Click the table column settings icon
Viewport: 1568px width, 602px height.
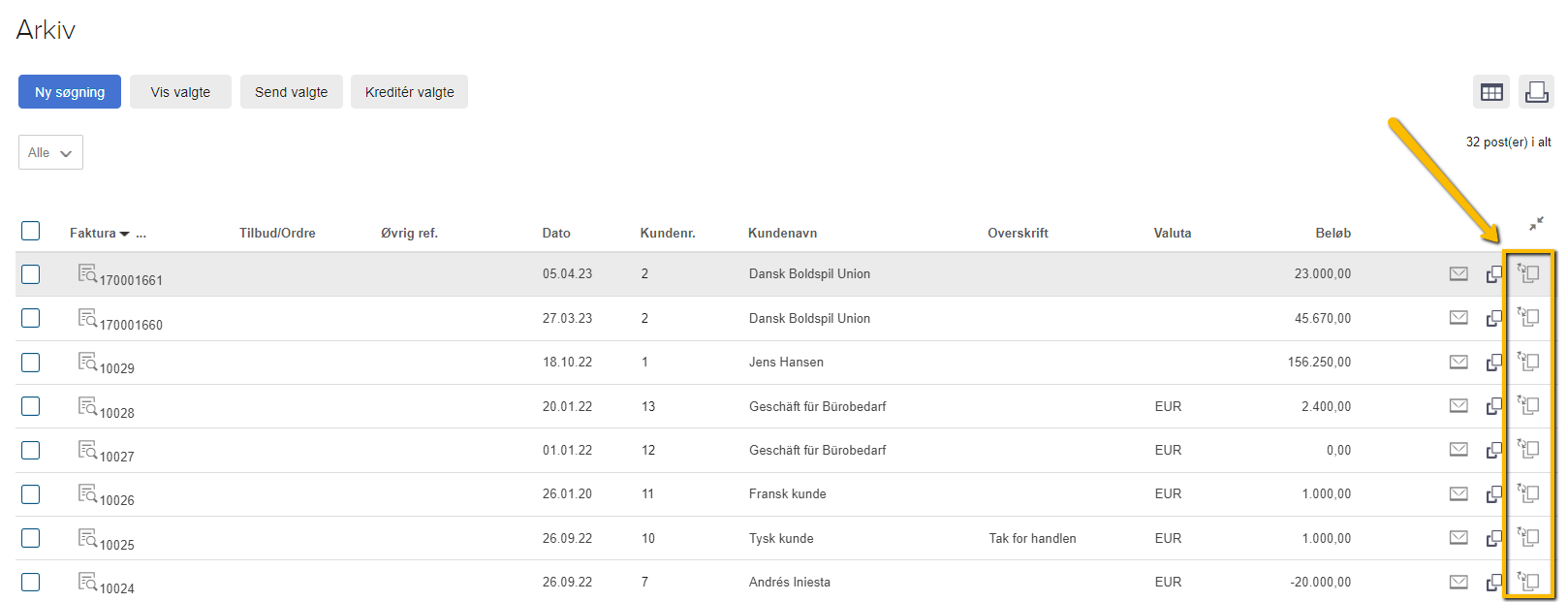click(x=1491, y=92)
